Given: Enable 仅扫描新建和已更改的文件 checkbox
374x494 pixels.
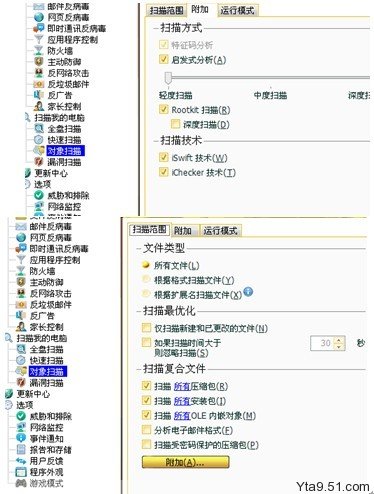Looking at the screenshot, I should tap(146, 328).
